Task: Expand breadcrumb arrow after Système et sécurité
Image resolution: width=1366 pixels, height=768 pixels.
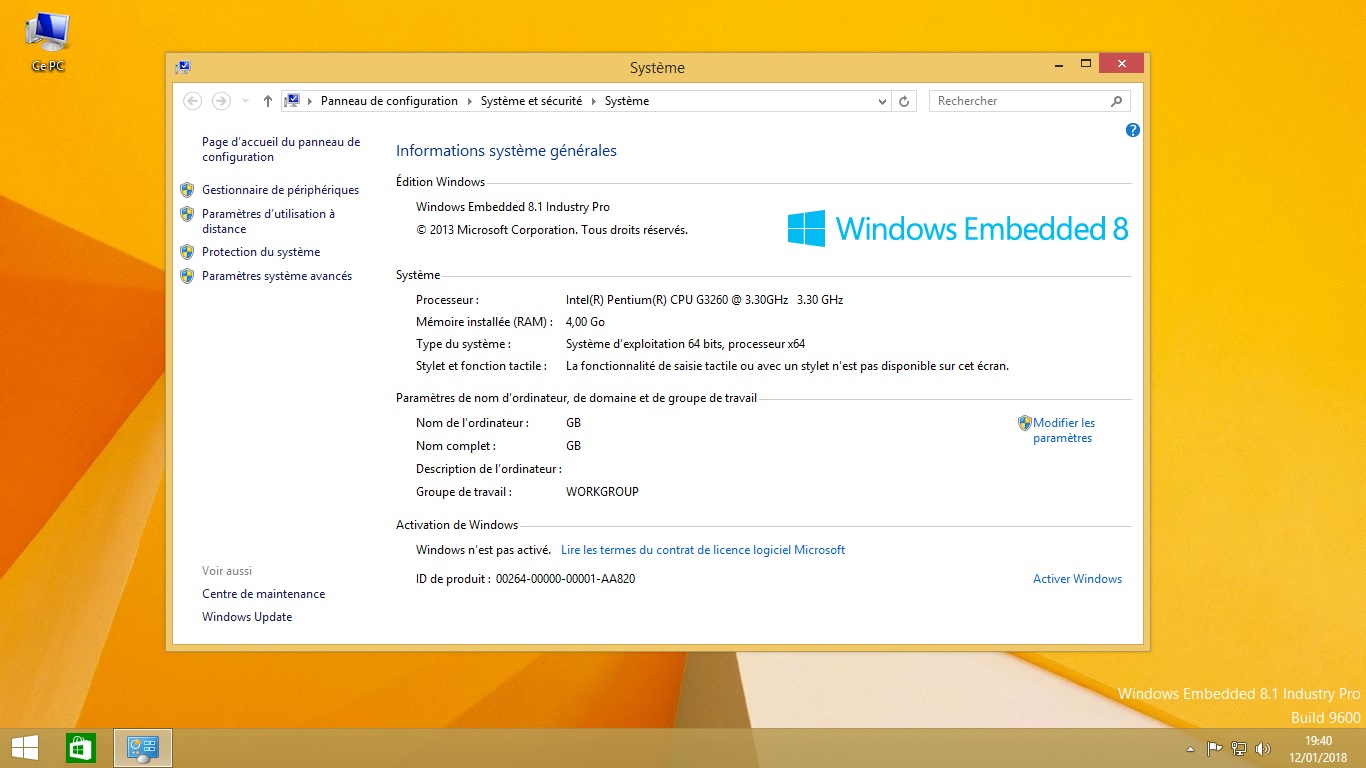Action: tap(593, 101)
